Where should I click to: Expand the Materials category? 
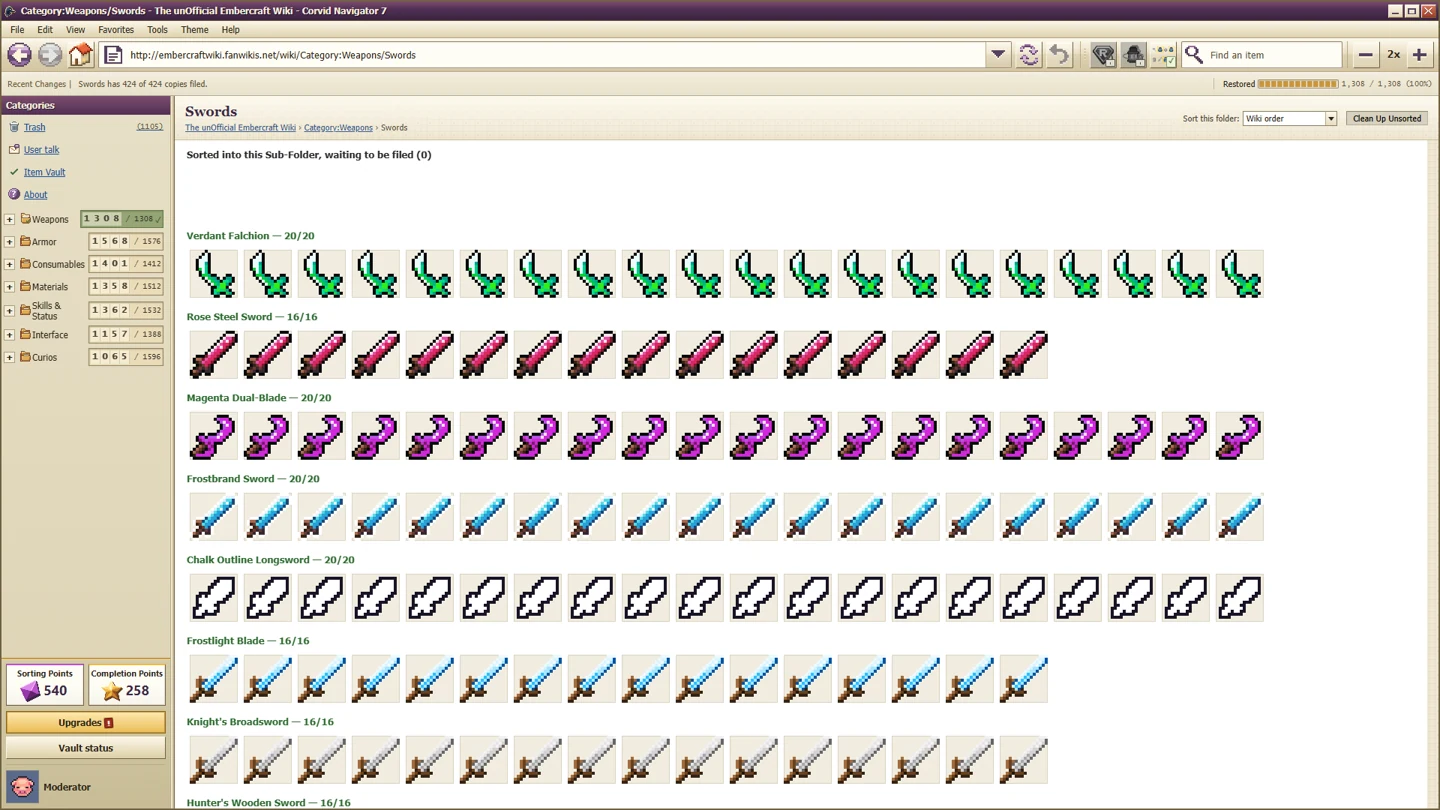[10, 287]
